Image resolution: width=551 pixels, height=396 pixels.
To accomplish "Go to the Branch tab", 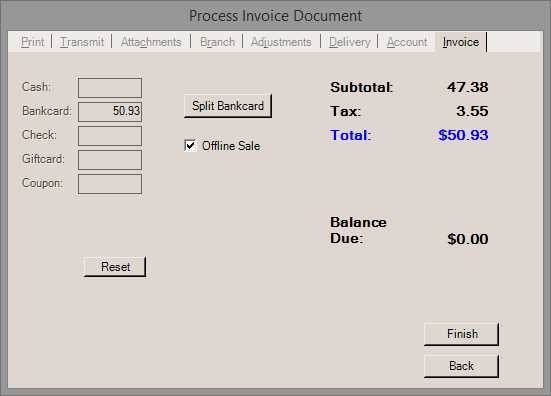I will (217, 42).
